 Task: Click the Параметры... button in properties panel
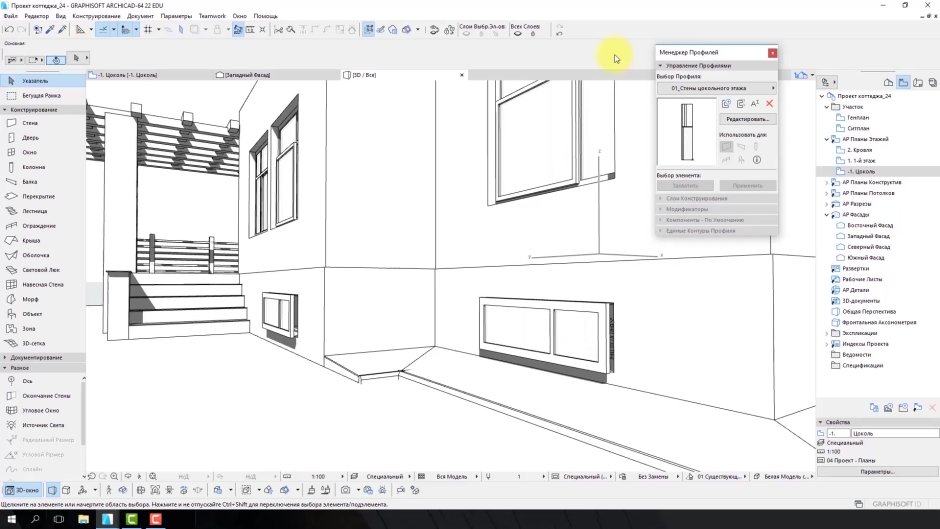click(877, 471)
